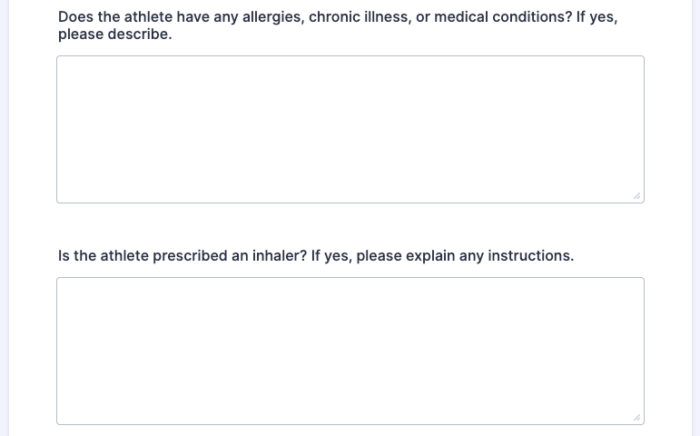Click the diagonal resize icon under allergies question
Image resolution: width=700 pixels, height=436 pixels.
(x=637, y=196)
